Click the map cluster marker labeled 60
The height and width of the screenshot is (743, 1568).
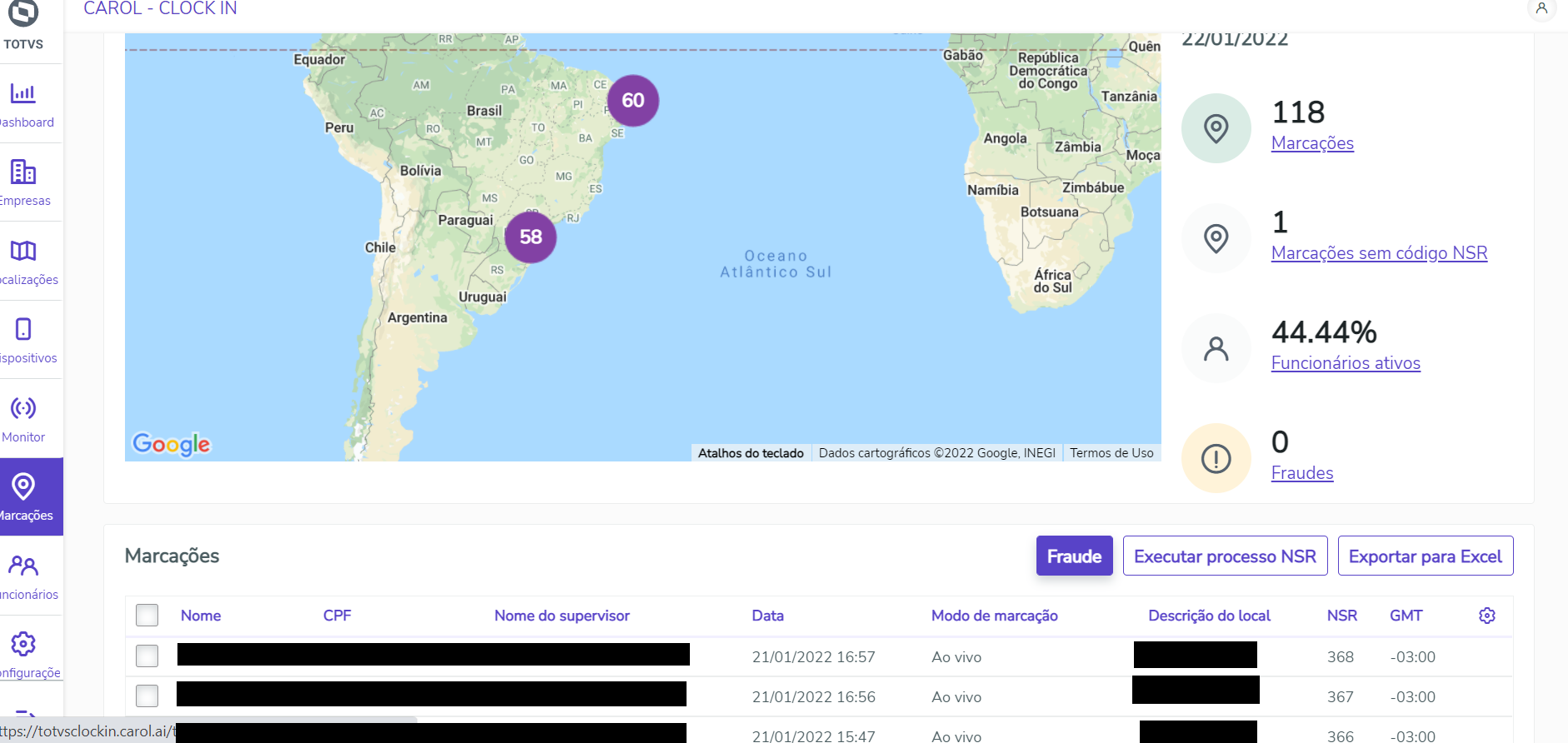tap(633, 101)
